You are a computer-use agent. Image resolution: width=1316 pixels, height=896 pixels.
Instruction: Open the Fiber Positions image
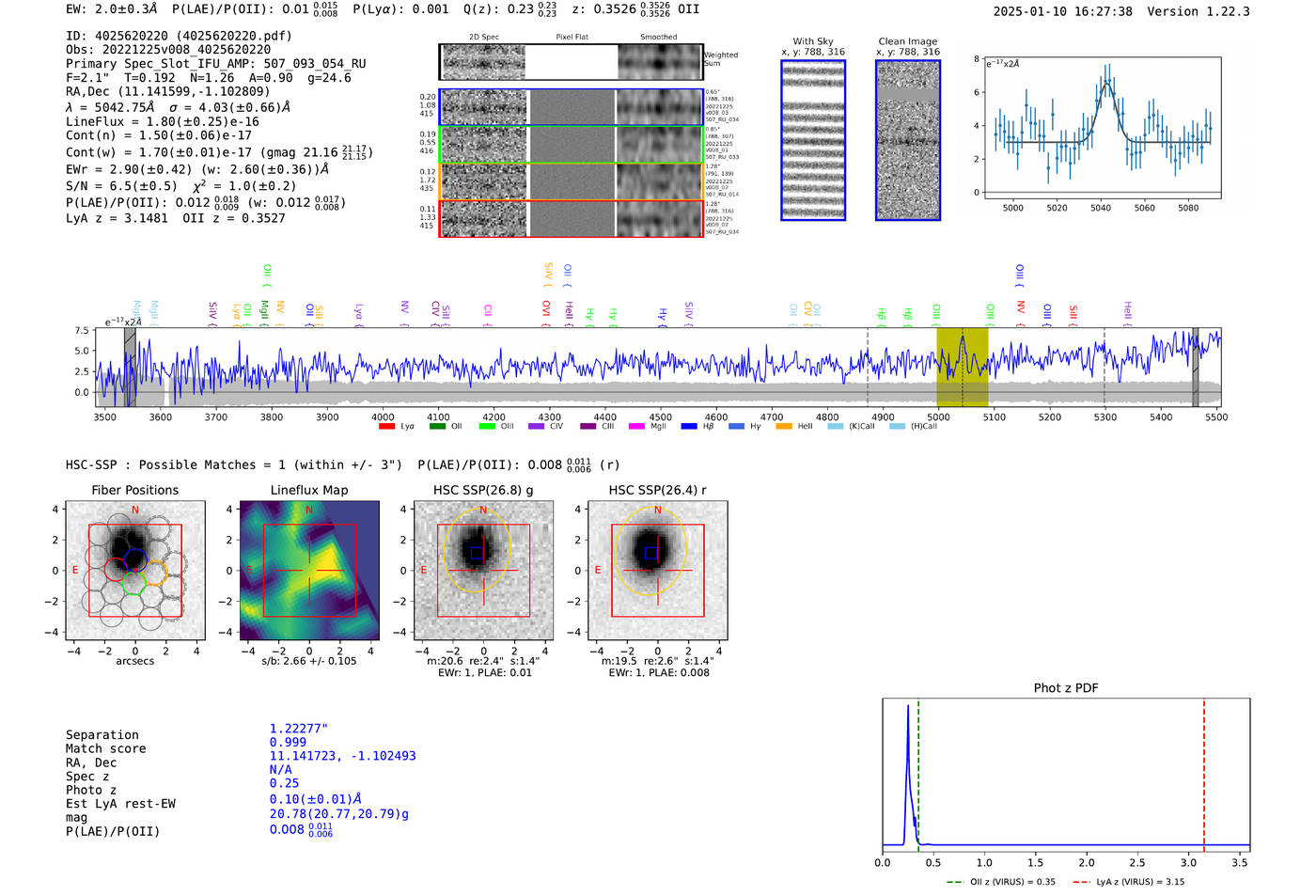[135, 571]
